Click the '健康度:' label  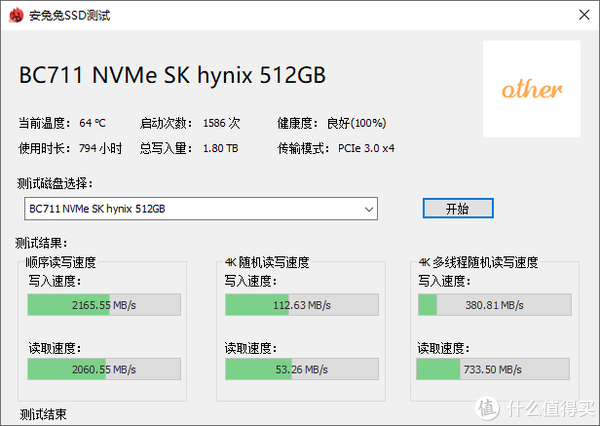298,123
